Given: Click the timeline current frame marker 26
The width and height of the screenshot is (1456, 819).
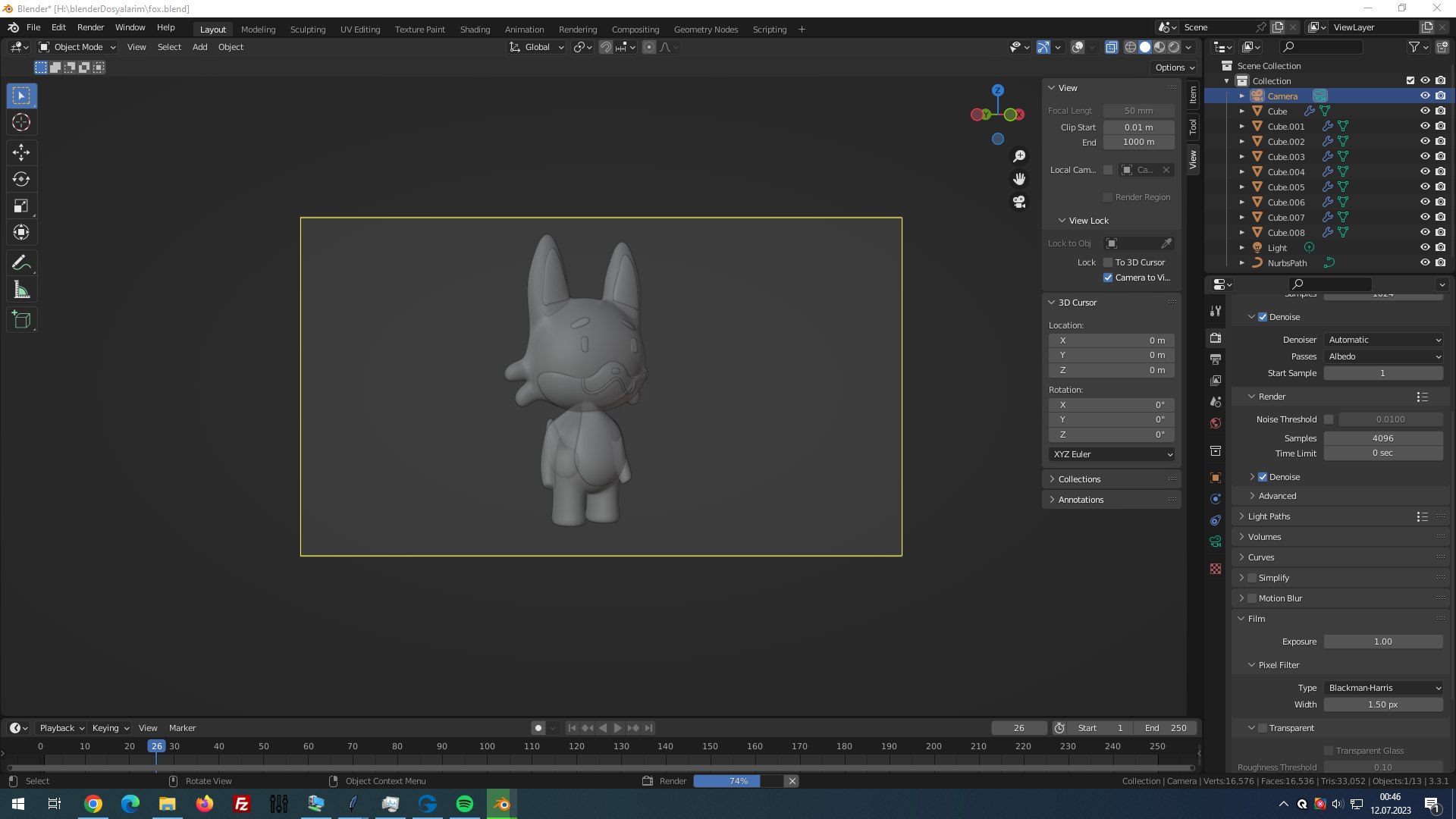Looking at the screenshot, I should 156,746.
